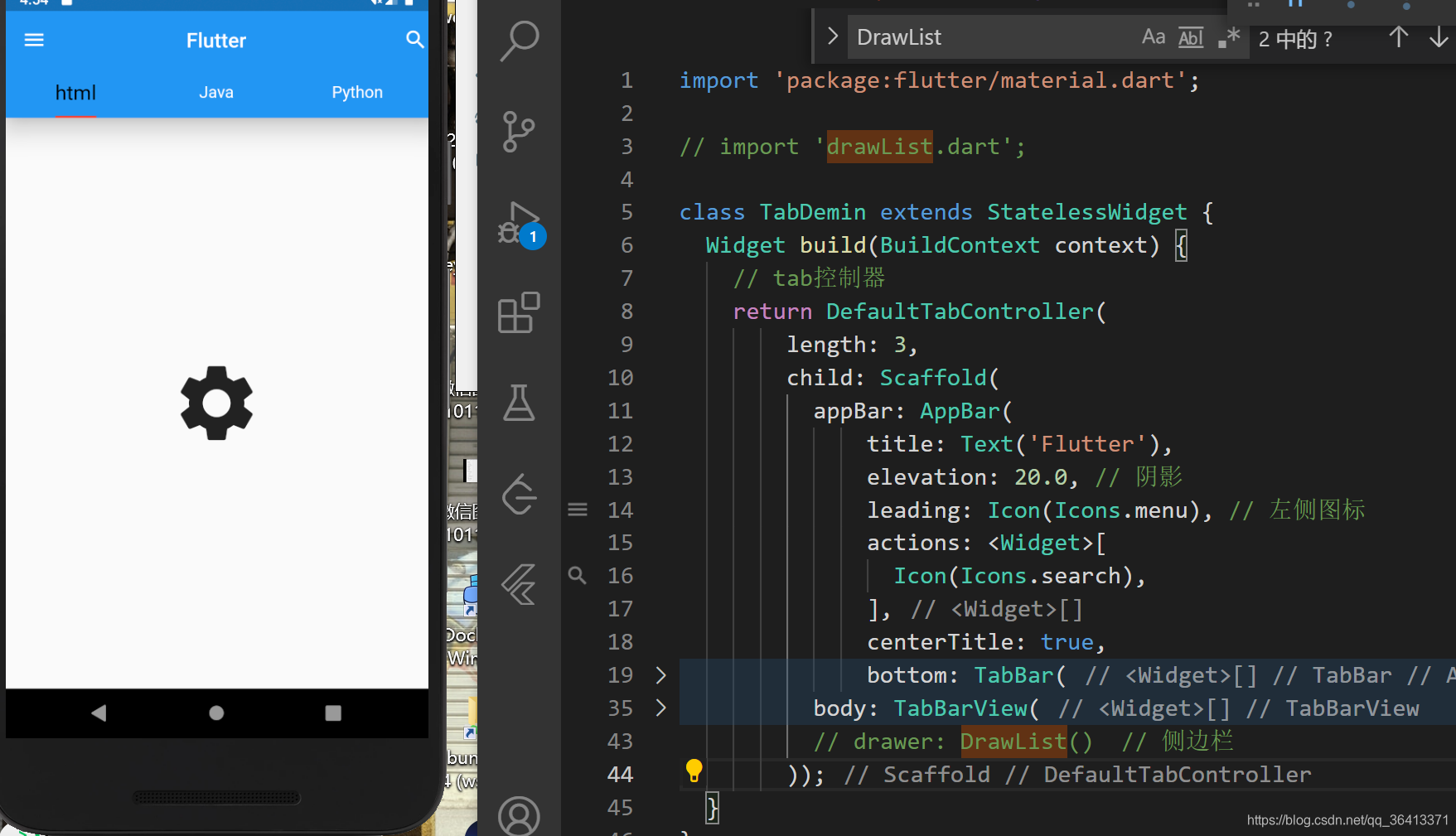Open the Search view in activity bar
This screenshot has height=836, width=1456.
520,41
